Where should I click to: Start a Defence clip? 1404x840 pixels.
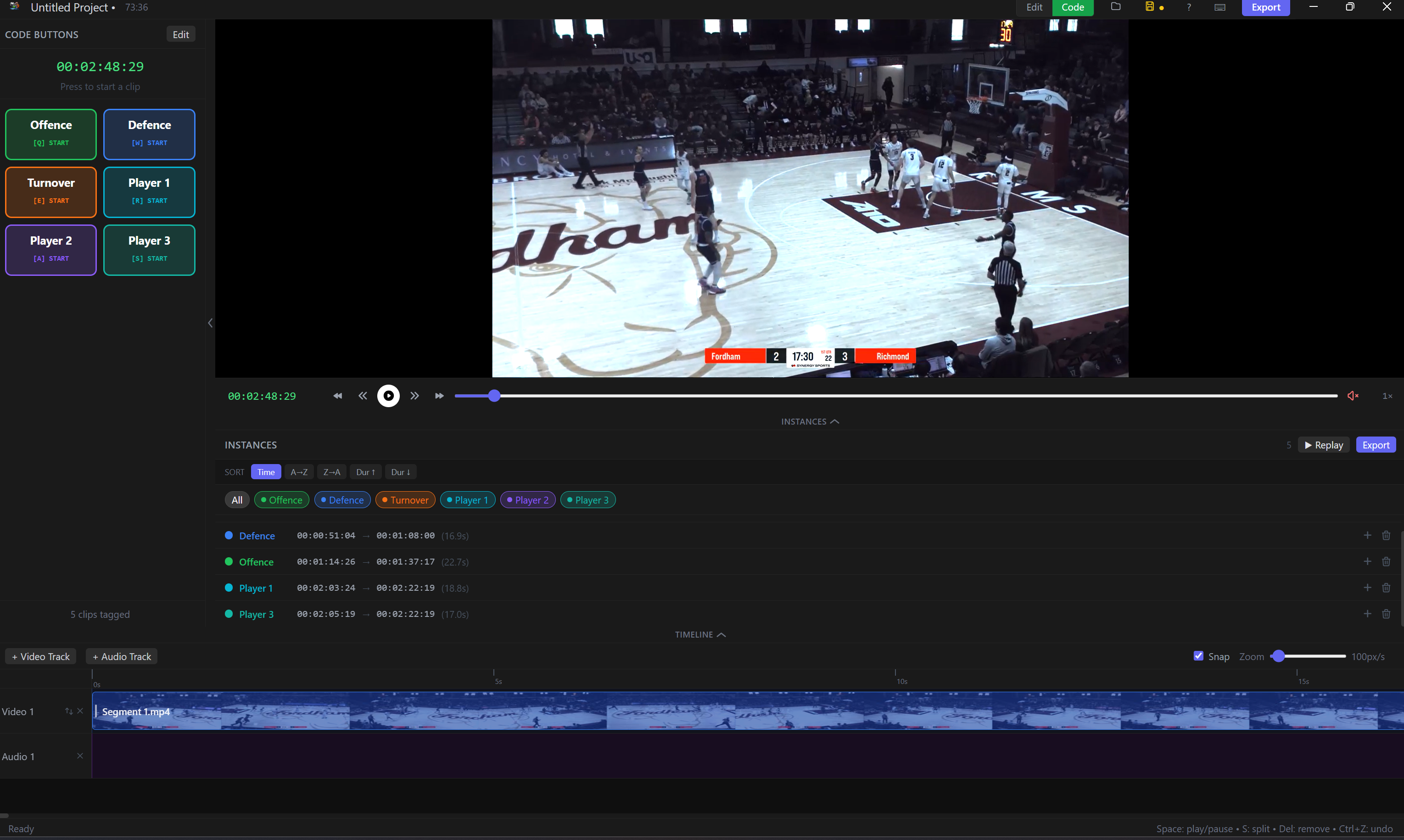click(x=150, y=134)
